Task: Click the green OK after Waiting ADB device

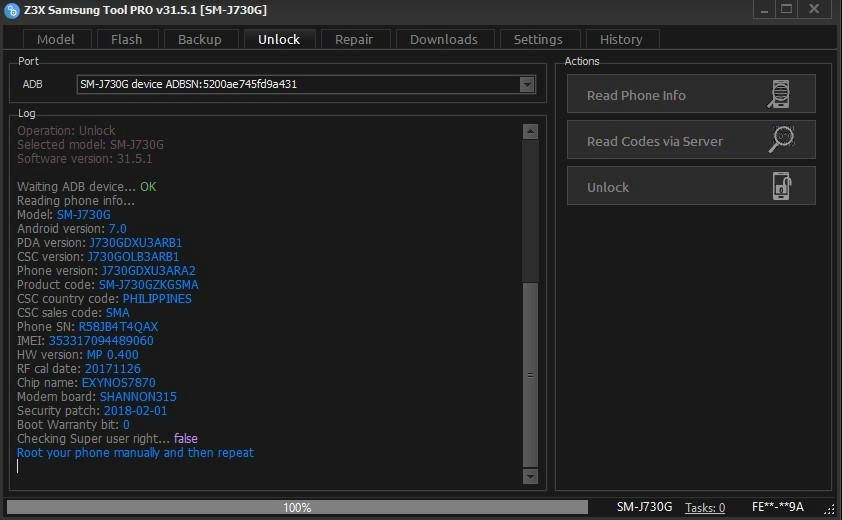Action: pos(148,186)
